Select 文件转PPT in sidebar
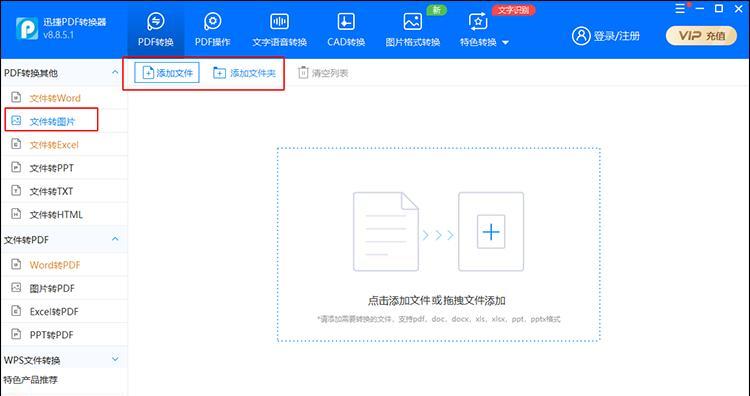The image size is (750, 396). (x=64, y=168)
